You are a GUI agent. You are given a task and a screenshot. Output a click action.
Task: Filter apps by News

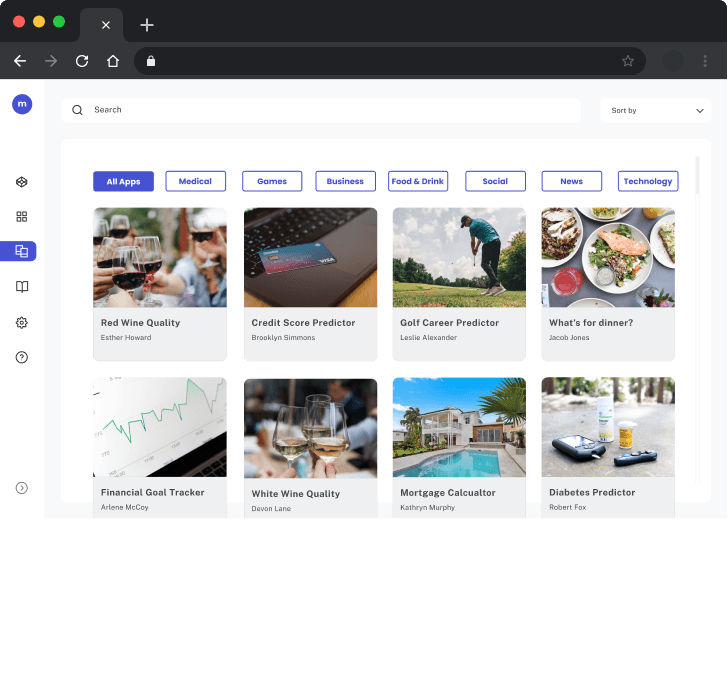(x=572, y=181)
